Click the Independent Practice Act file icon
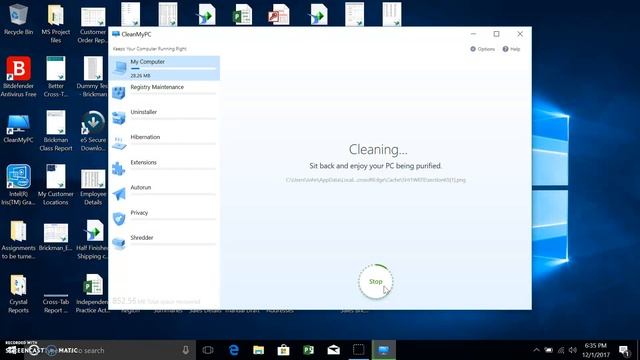This screenshot has width=640, height=360. coord(93,294)
